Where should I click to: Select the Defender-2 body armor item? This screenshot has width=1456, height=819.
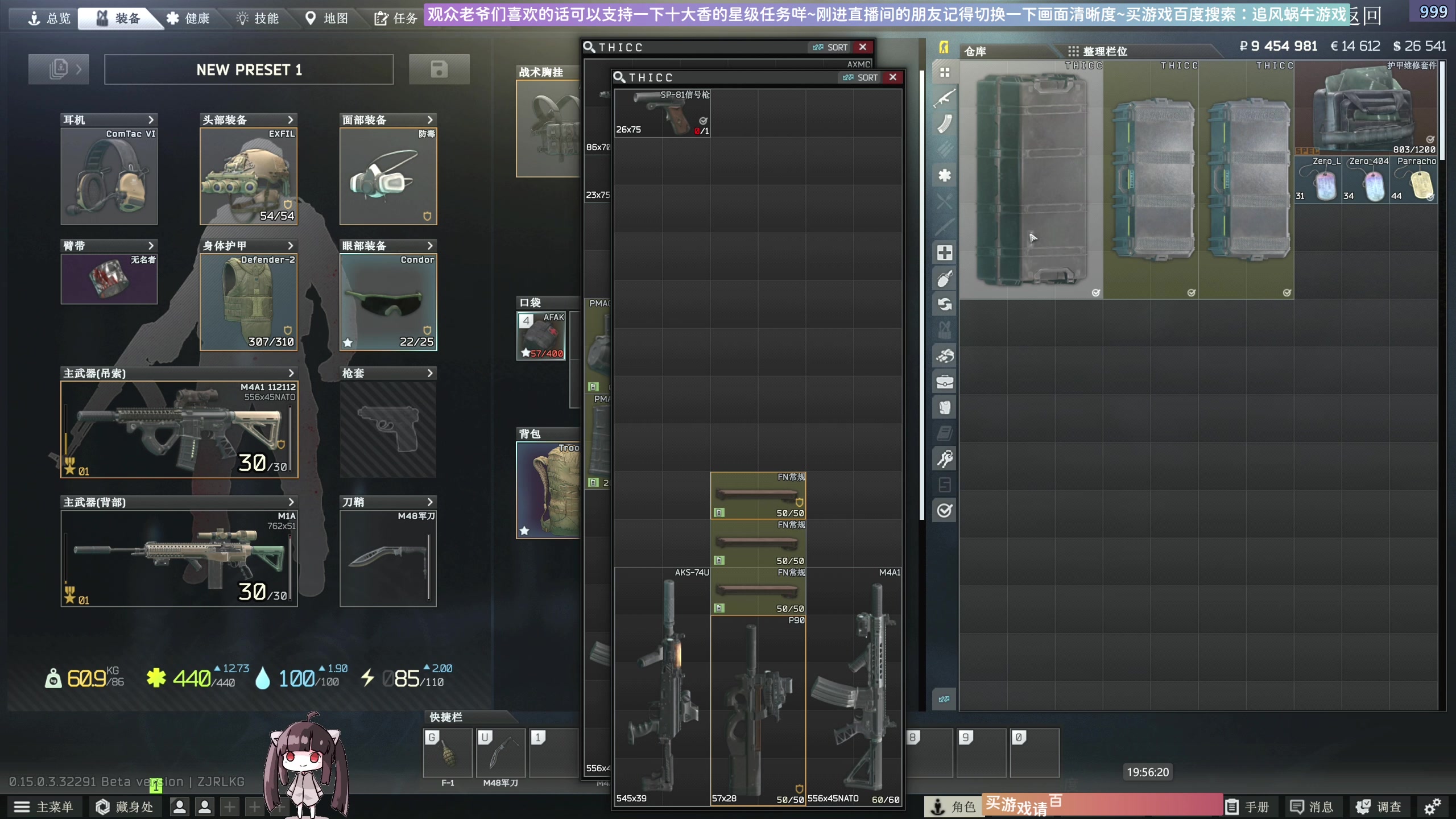[x=249, y=302]
